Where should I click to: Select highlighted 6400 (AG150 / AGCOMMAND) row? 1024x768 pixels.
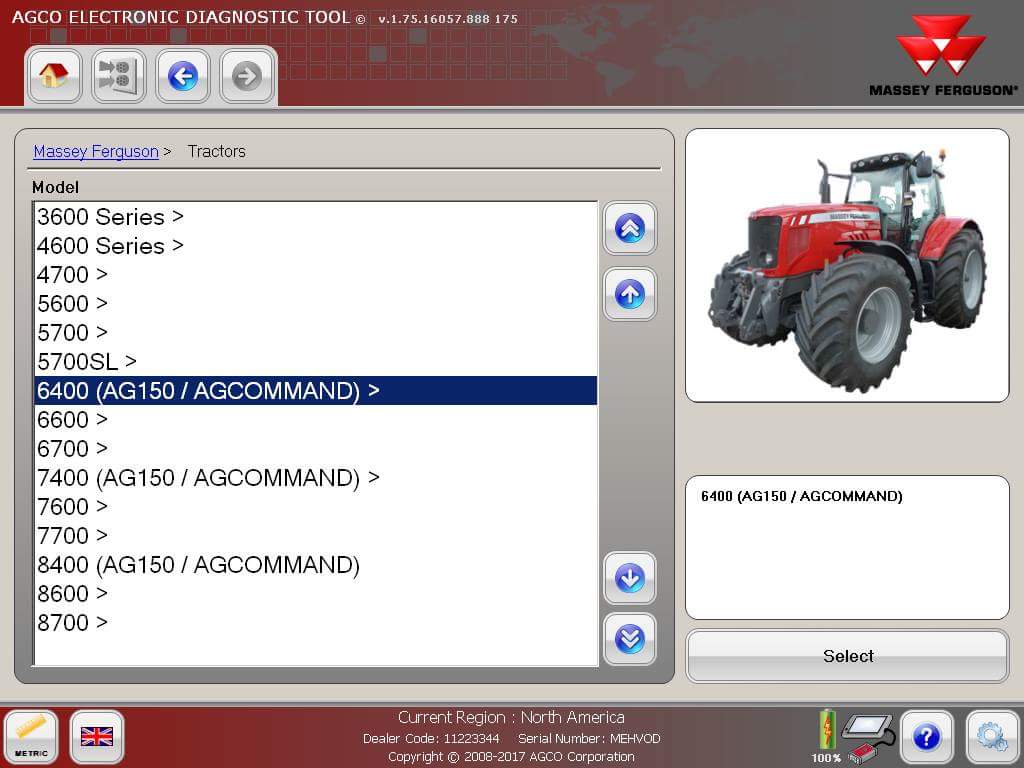pos(315,391)
